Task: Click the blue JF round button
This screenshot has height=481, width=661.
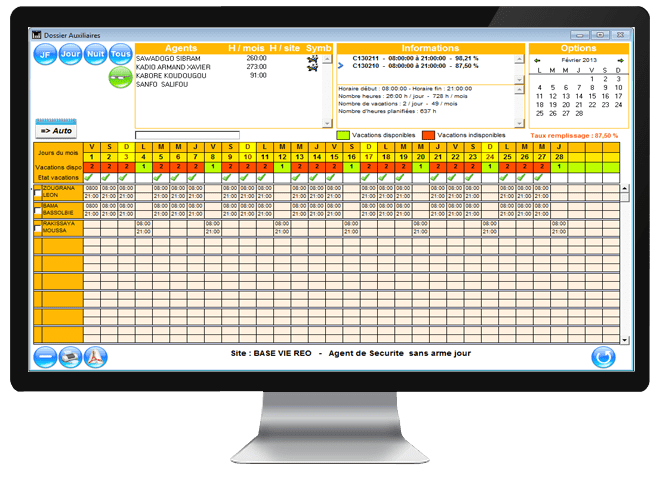Action: (x=45, y=54)
